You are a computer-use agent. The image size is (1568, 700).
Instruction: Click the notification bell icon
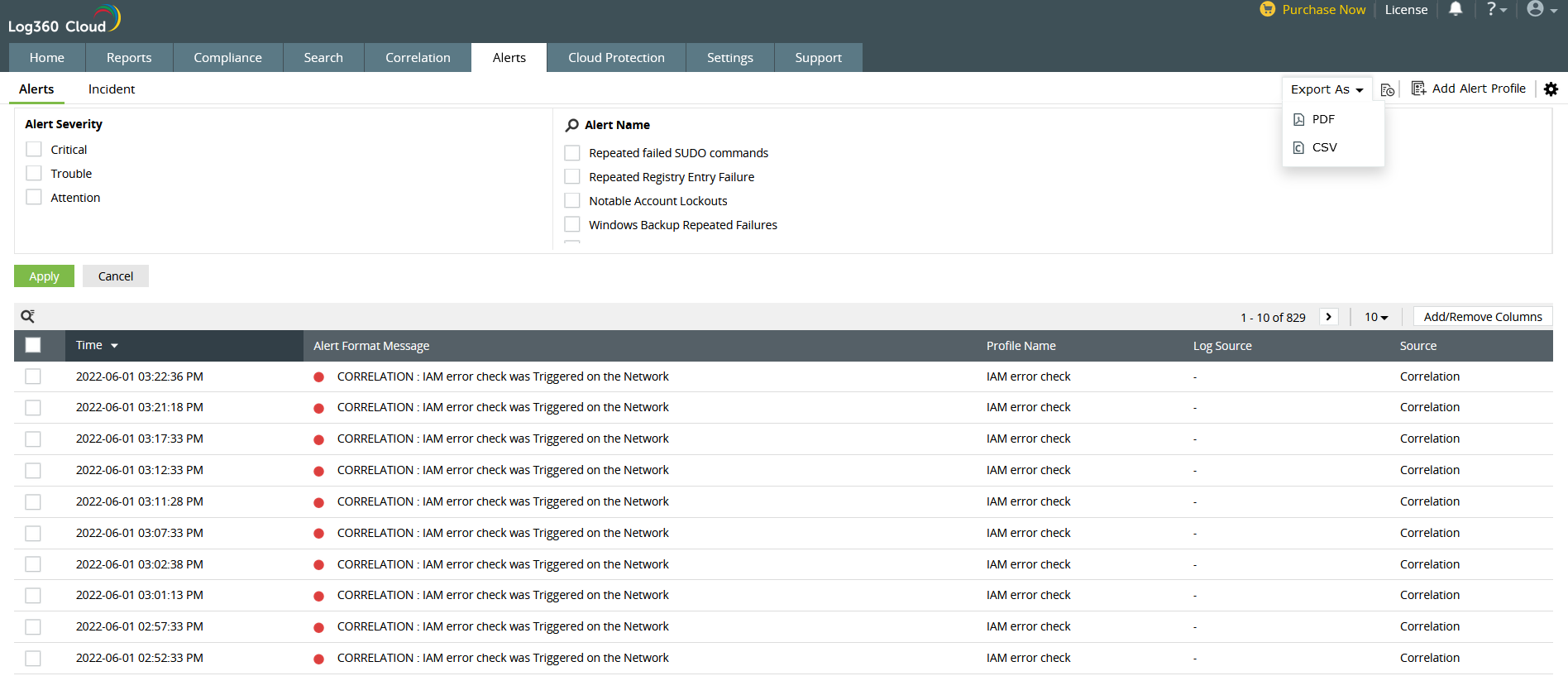click(x=1456, y=9)
